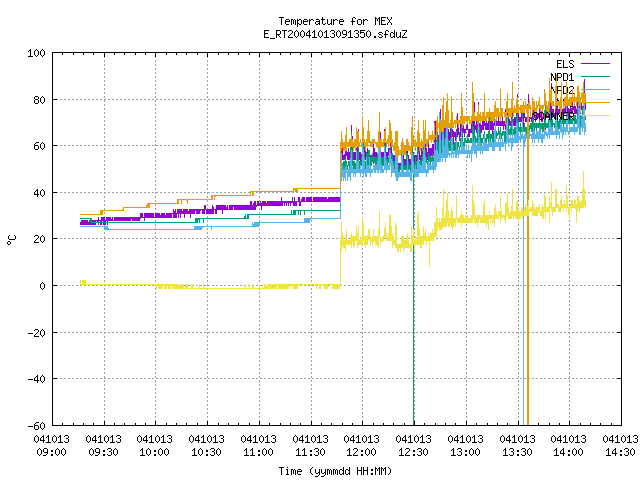Click the "NPD1" legend label
Screen dimensions: 640x480
pyautogui.click(x=562, y=77)
